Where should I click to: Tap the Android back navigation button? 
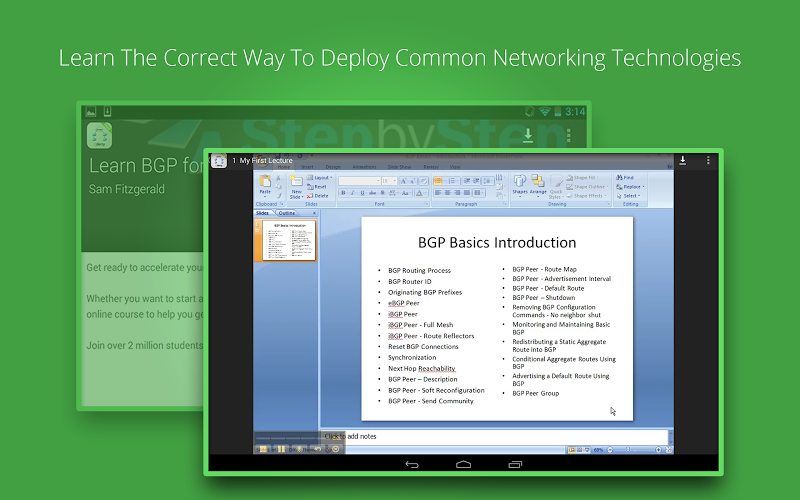[412, 464]
